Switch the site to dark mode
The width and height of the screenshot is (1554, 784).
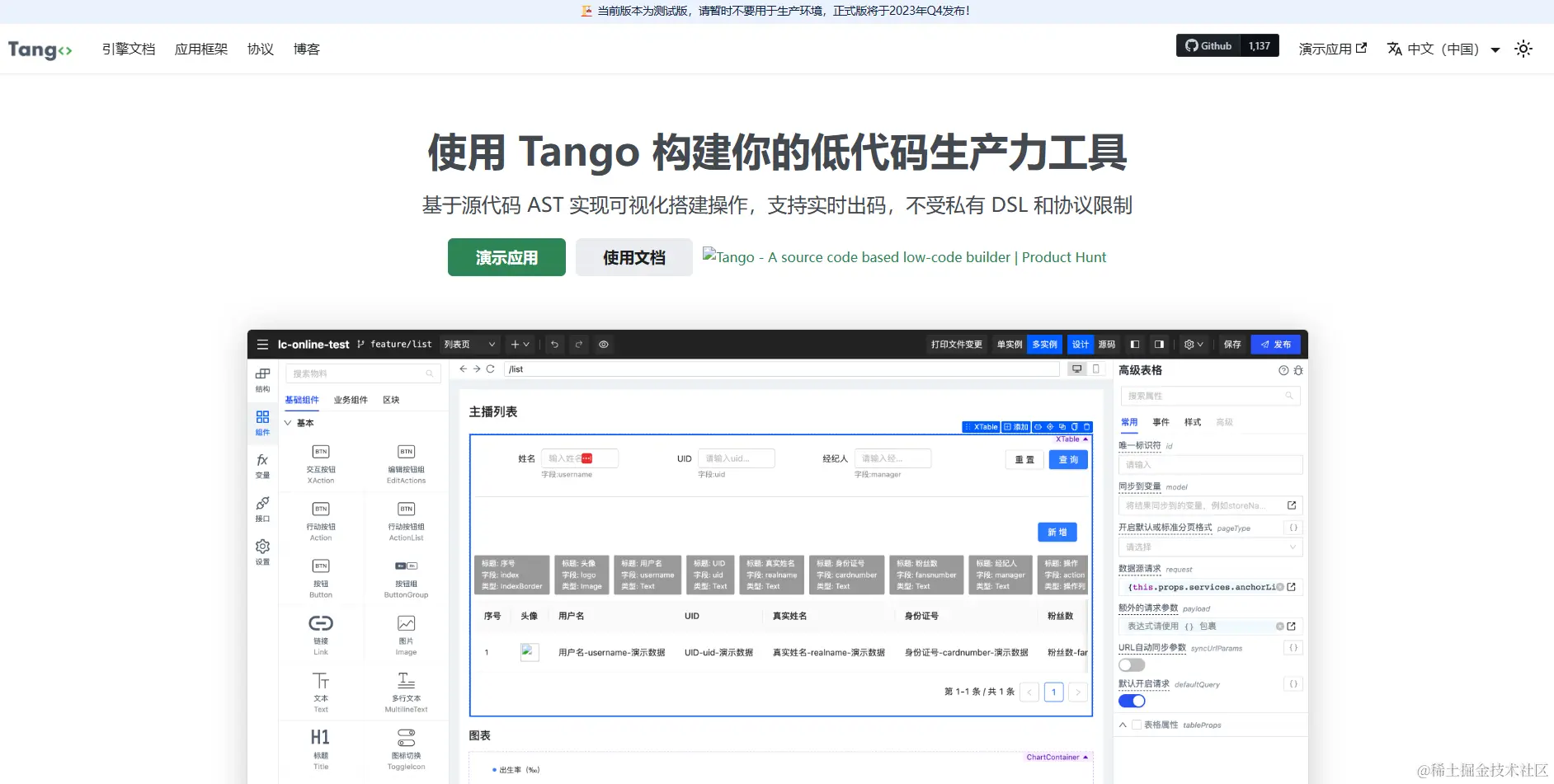tap(1523, 49)
